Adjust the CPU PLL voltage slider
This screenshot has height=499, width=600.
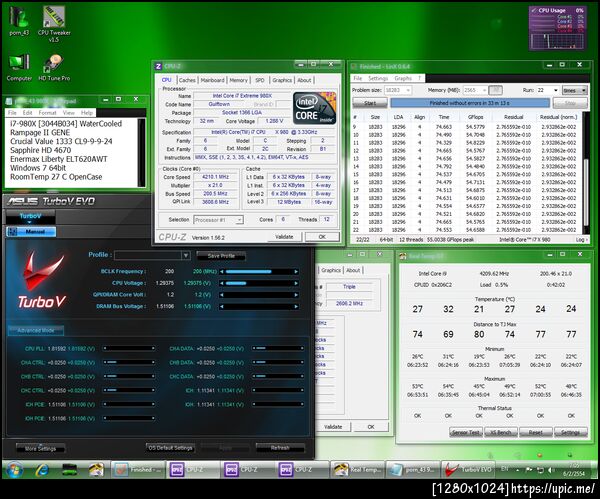(x=129, y=348)
